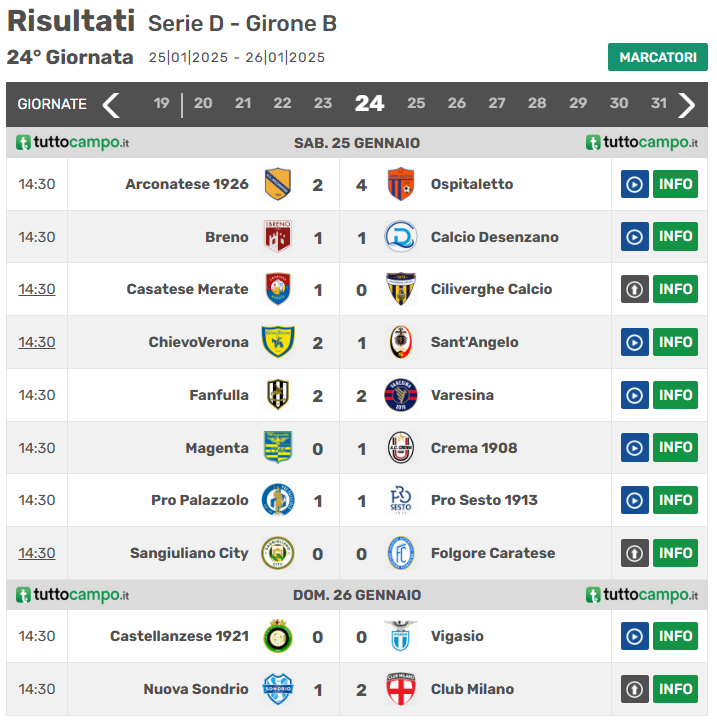This screenshot has height=722, width=717.
Task: Open INFO for Fanfulla vs Varesina
Action: click(675, 395)
